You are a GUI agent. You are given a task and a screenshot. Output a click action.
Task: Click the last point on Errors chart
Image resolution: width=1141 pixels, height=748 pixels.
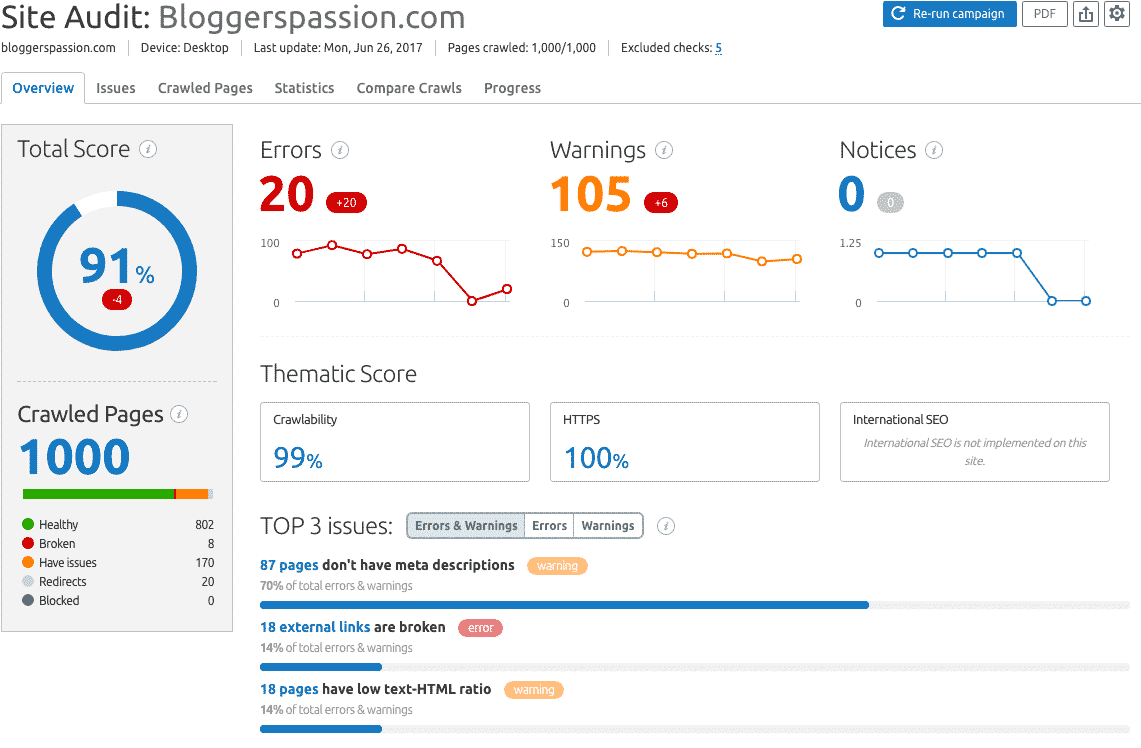(x=507, y=289)
